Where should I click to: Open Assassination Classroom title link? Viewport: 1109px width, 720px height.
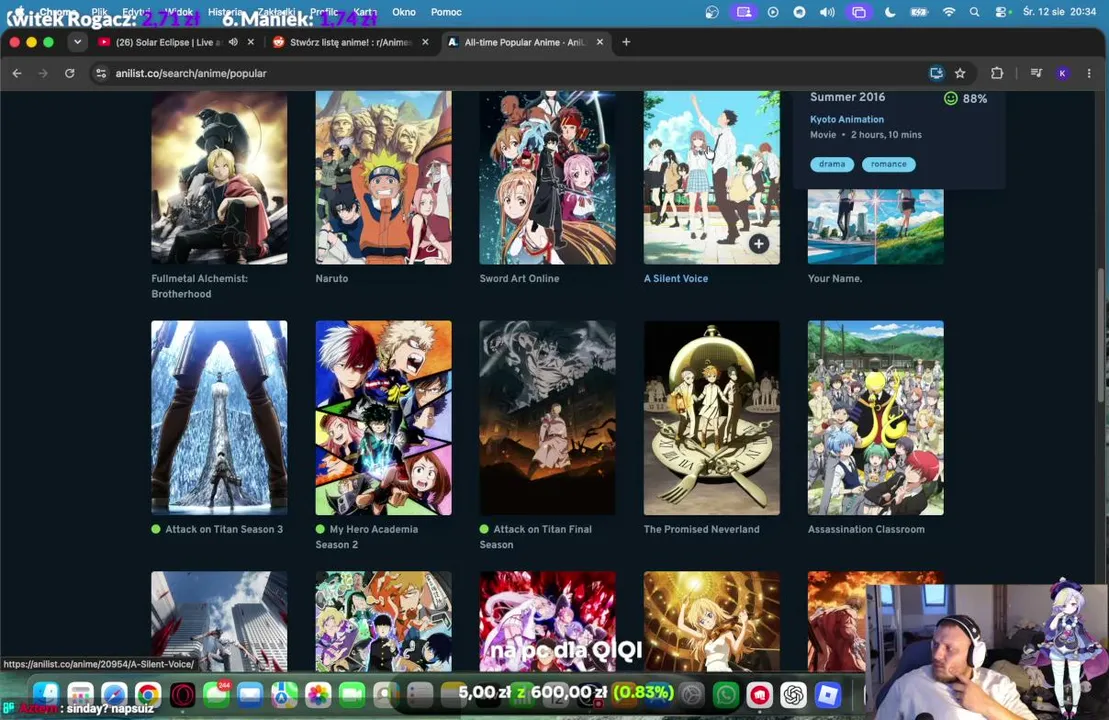pos(866,529)
